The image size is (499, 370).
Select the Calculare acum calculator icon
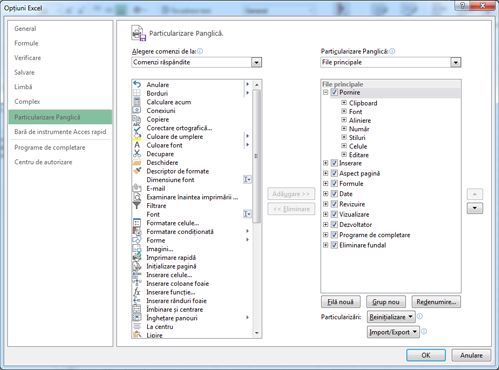coord(137,102)
